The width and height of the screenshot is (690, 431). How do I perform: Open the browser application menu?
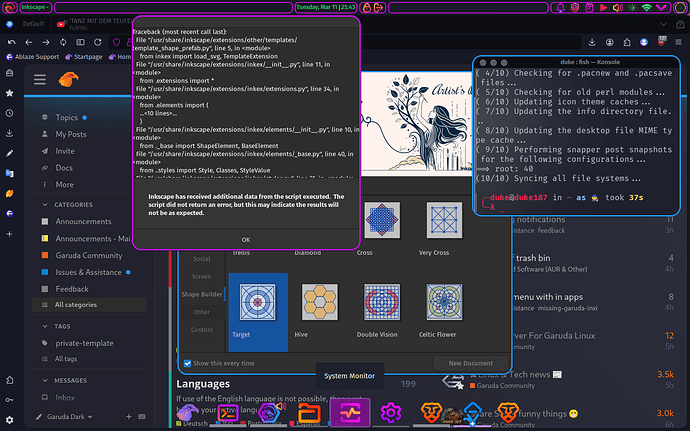[678, 42]
